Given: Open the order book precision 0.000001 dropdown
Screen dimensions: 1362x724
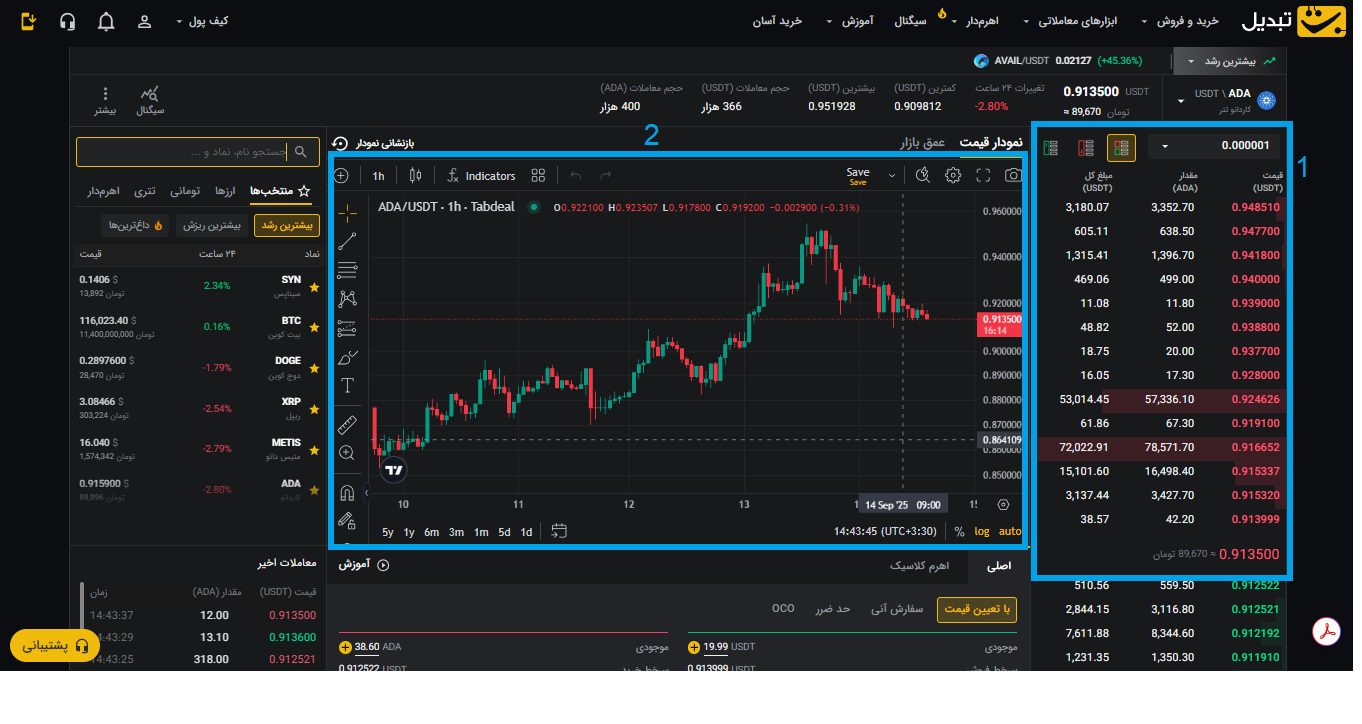Looking at the screenshot, I should pos(1215,147).
